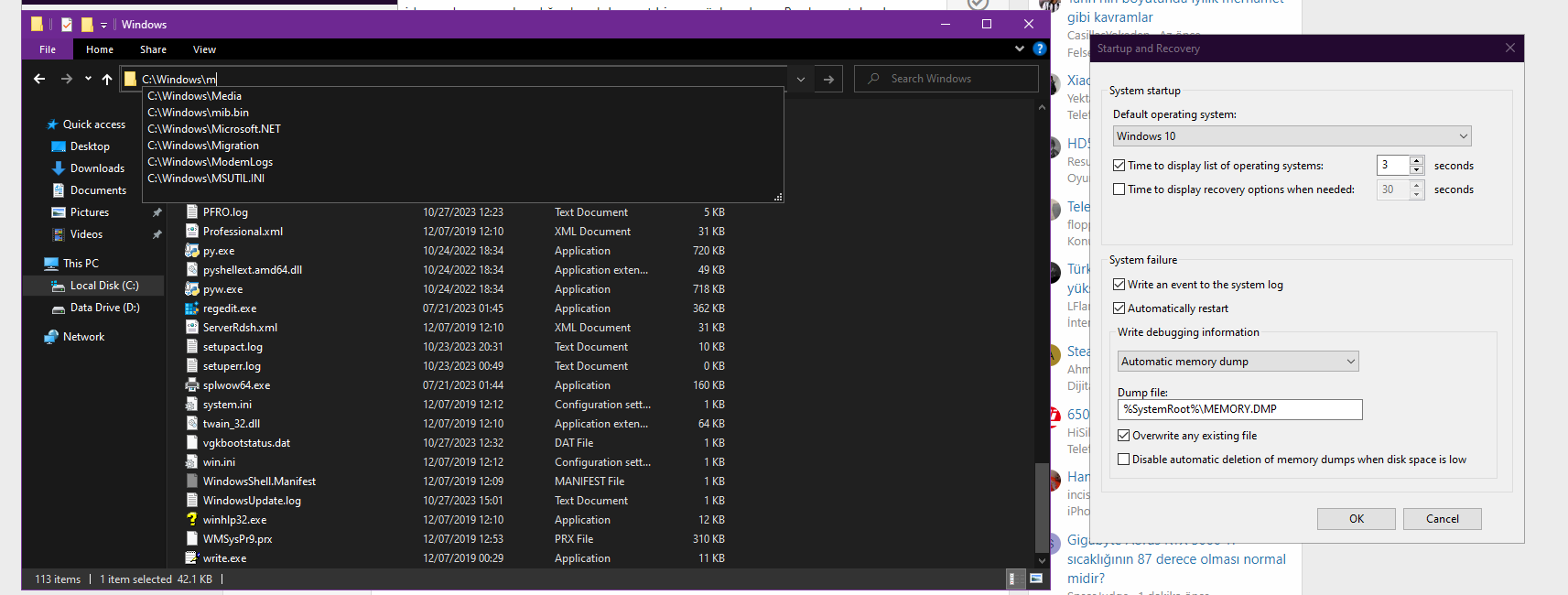
Task: Click the Search Windows field
Action: point(946,79)
